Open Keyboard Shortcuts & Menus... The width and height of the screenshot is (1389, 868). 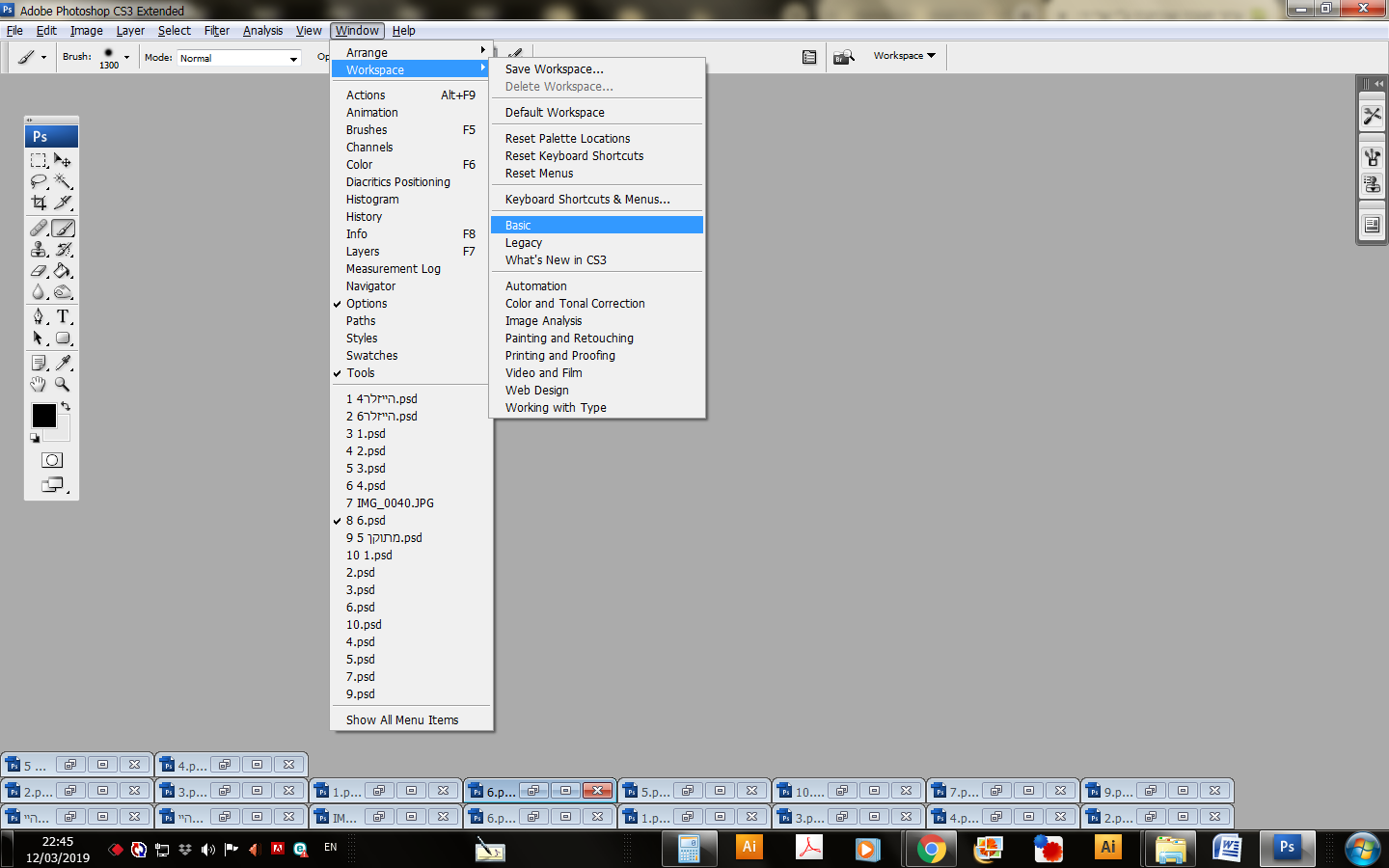pos(597,200)
